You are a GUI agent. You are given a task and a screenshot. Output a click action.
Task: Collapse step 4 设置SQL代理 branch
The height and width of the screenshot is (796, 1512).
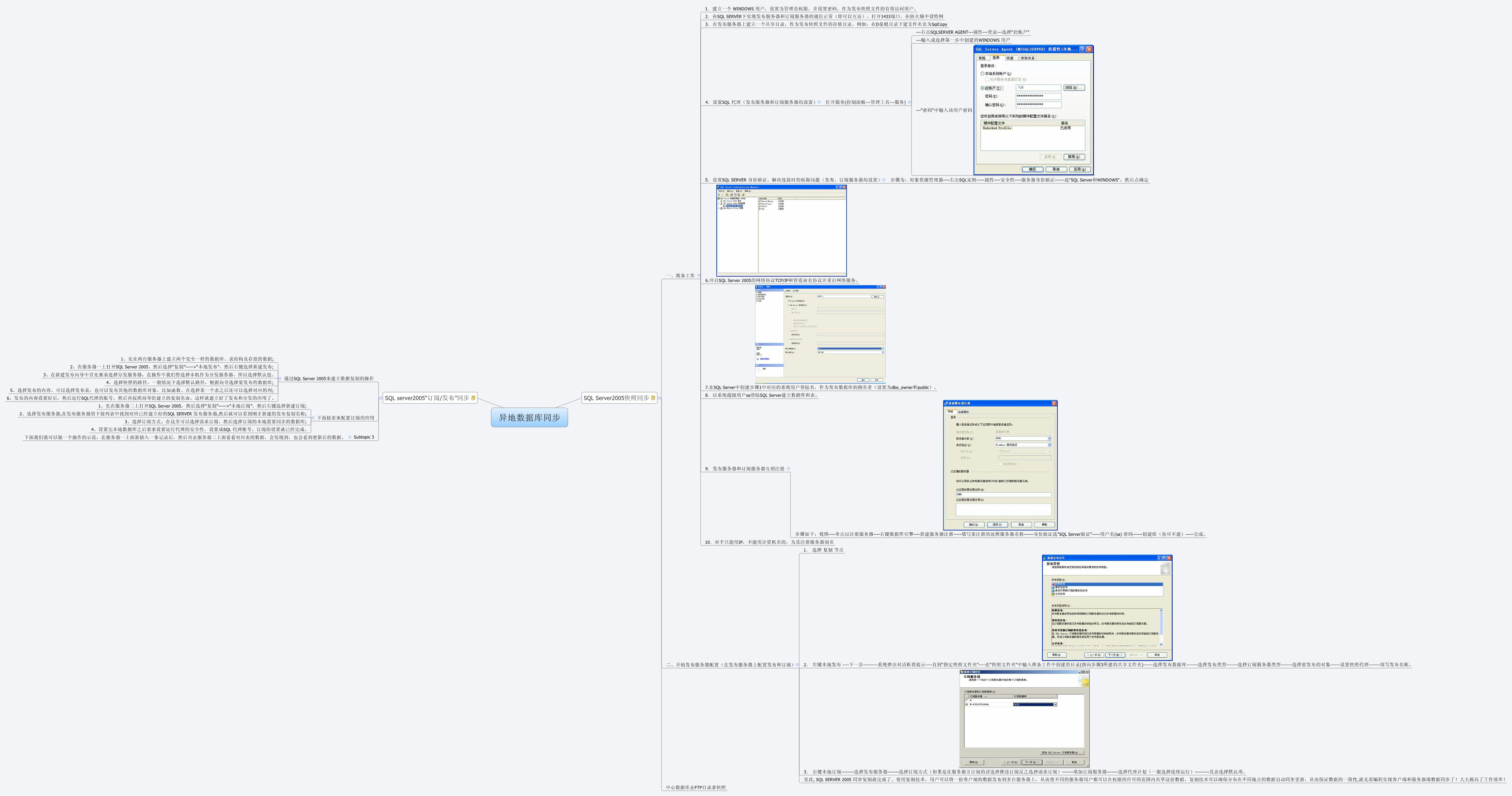click(819, 102)
